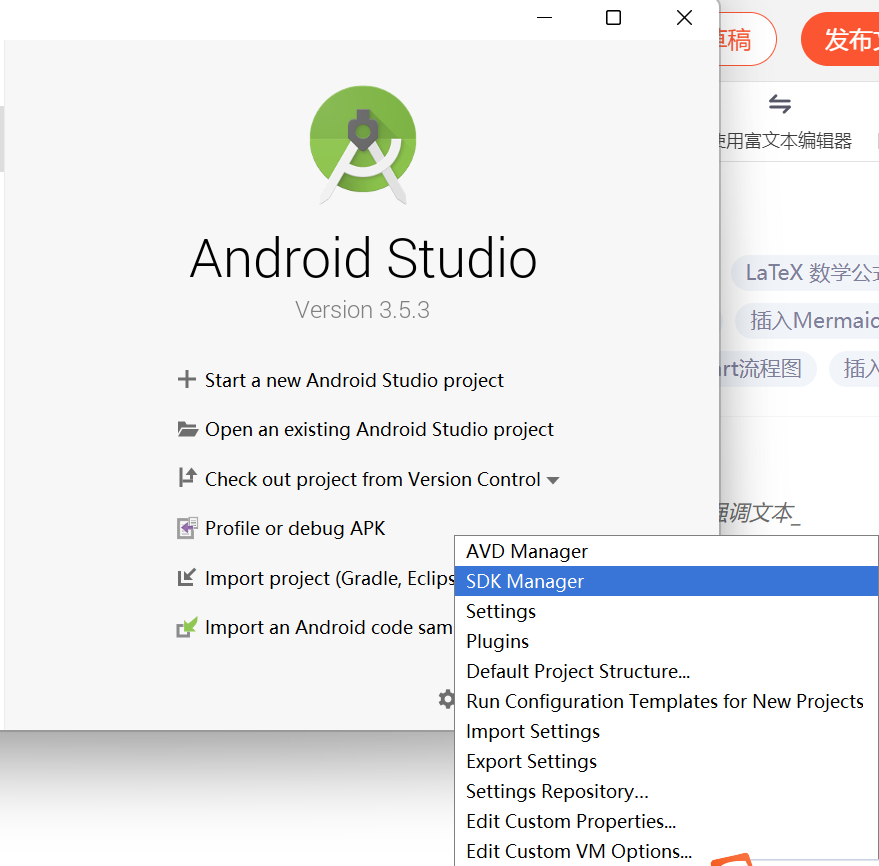
Task: Click the LaTeX math formula tag
Action: pos(806,273)
